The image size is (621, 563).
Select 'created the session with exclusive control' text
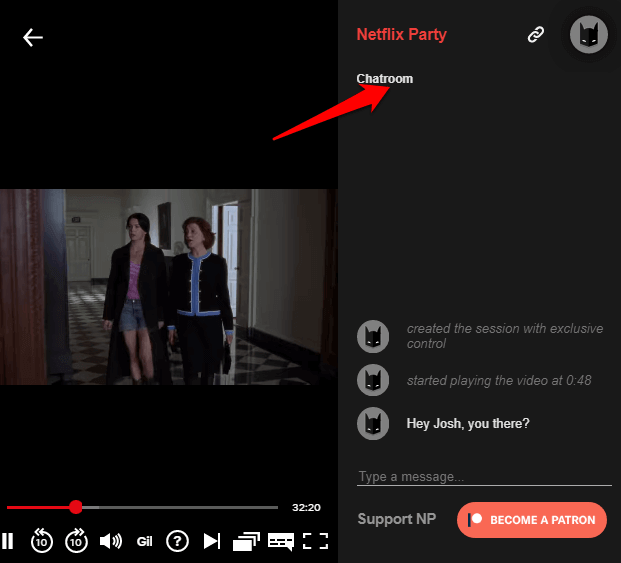click(505, 336)
